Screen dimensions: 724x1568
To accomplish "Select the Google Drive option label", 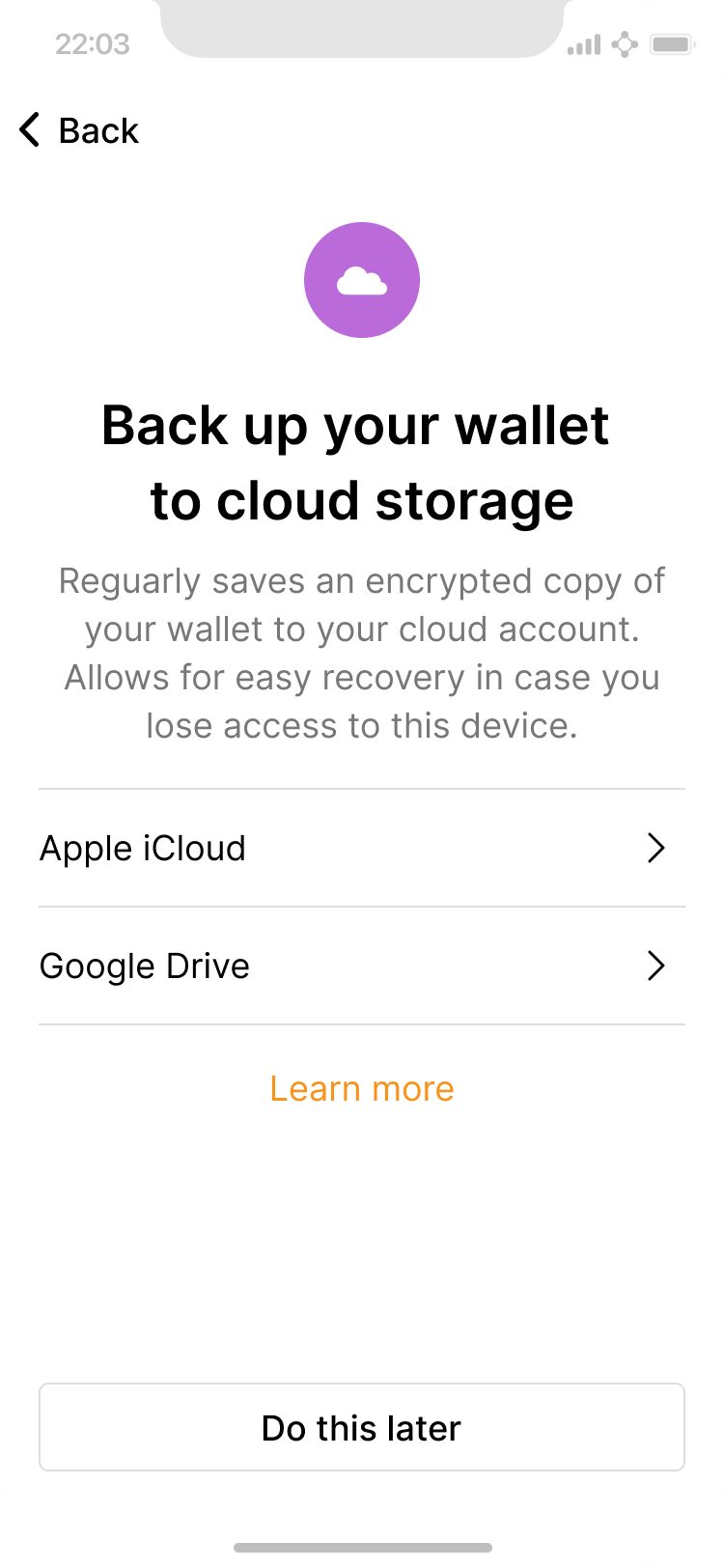I will pos(145,966).
